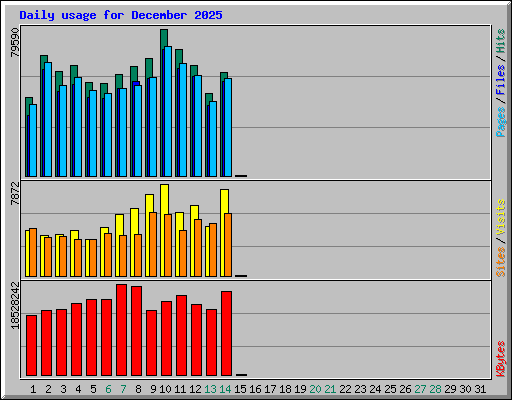This screenshot has width=512, height=400.
Task: Click day label '22' on the axis
Action: 345,389
